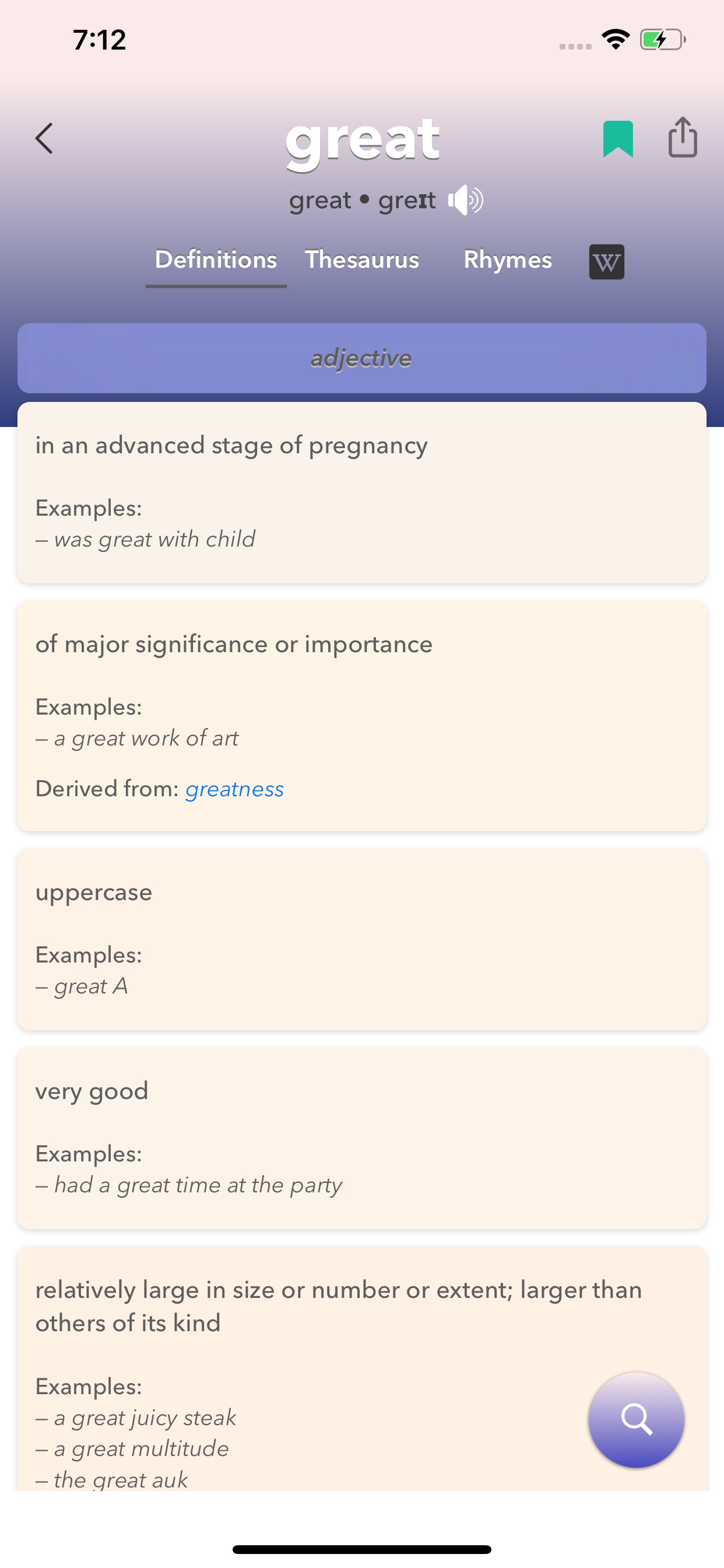This screenshot has width=724, height=1568.
Task: Open the greatness derived-from link
Action: point(235,789)
